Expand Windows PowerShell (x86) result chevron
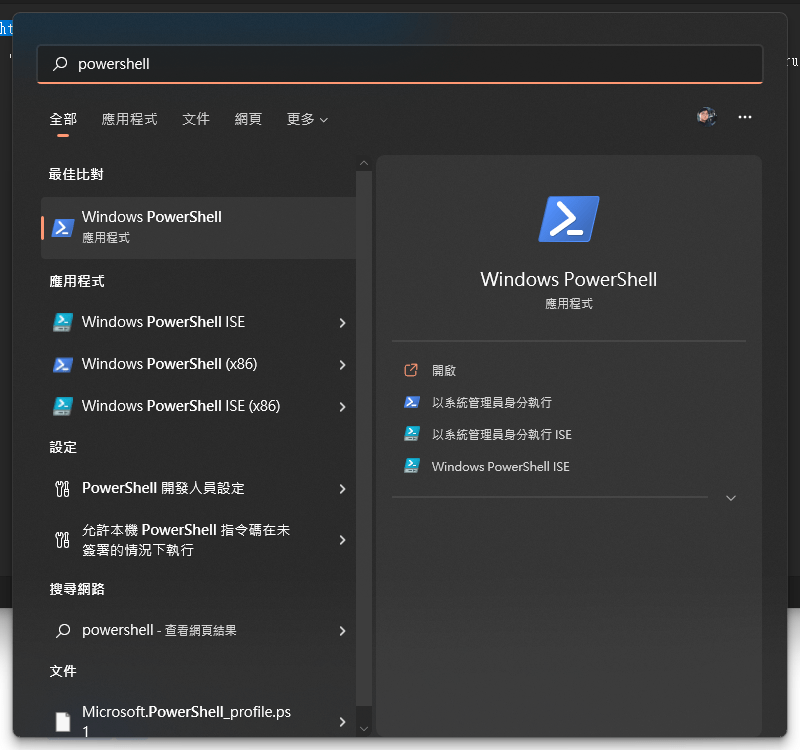800x750 pixels. click(x=342, y=365)
